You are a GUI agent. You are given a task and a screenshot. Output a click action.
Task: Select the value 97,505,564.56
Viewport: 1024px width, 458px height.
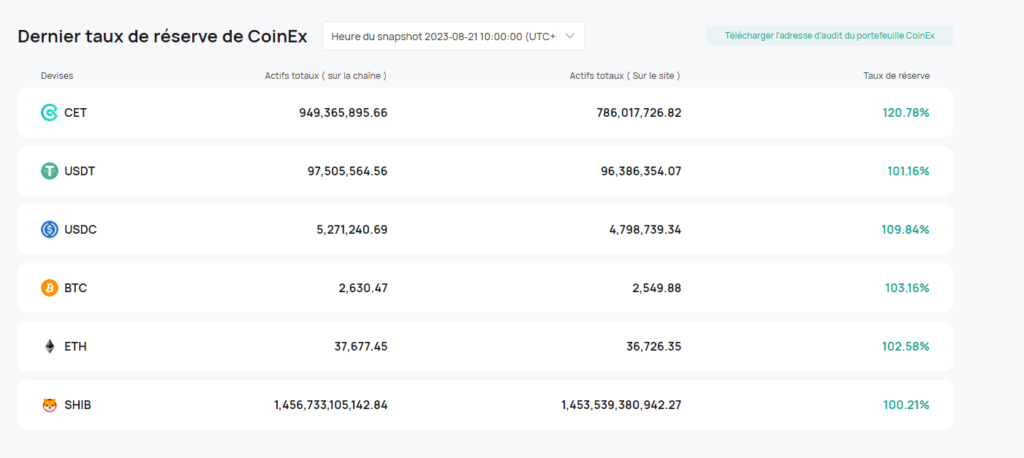pos(347,171)
